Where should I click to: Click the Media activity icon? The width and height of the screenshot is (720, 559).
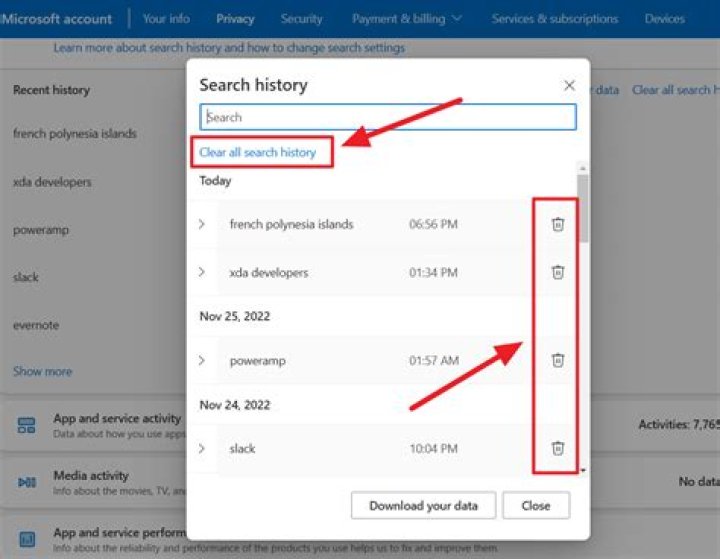point(27,483)
